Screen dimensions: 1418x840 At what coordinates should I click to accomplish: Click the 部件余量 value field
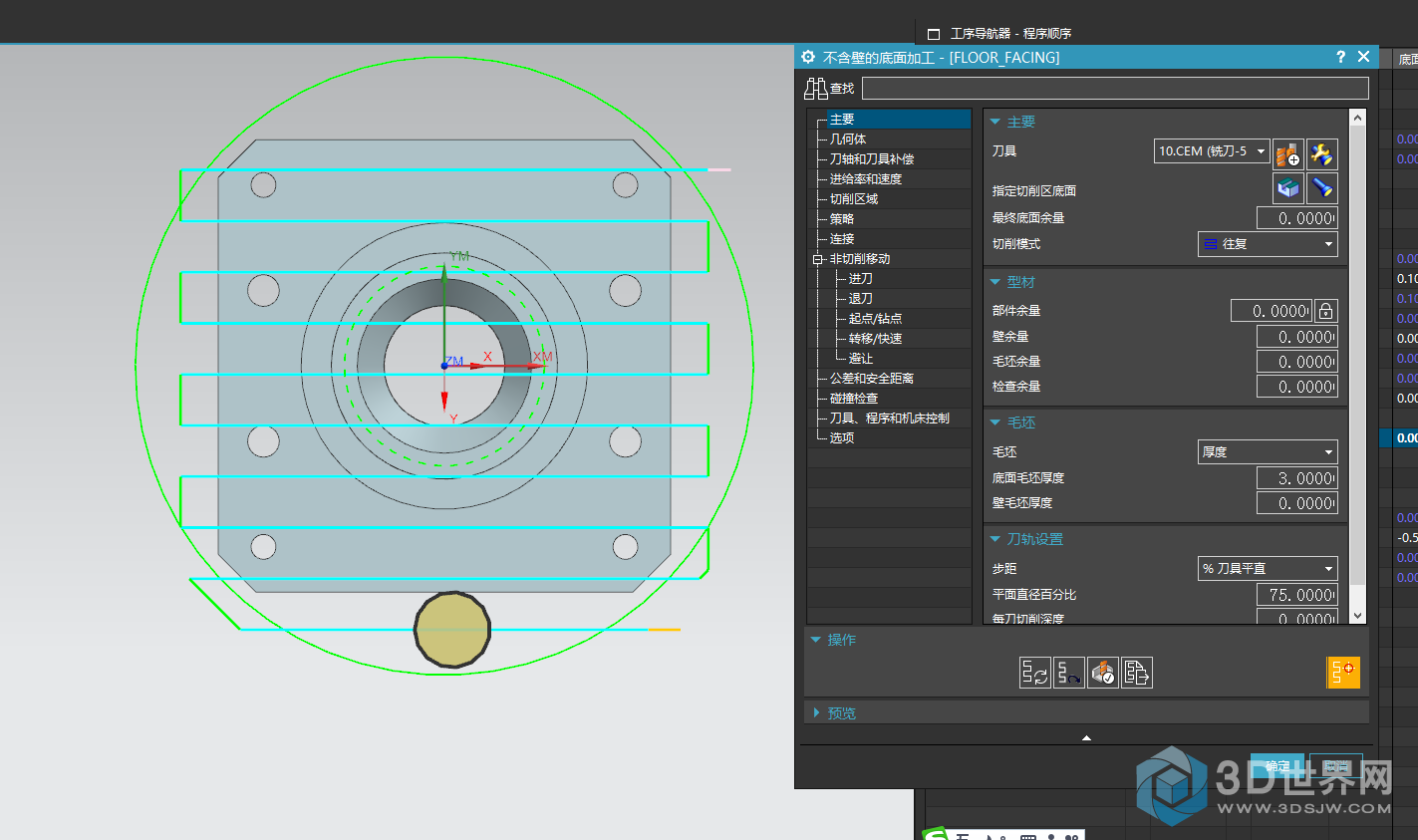pyautogui.click(x=1272, y=311)
